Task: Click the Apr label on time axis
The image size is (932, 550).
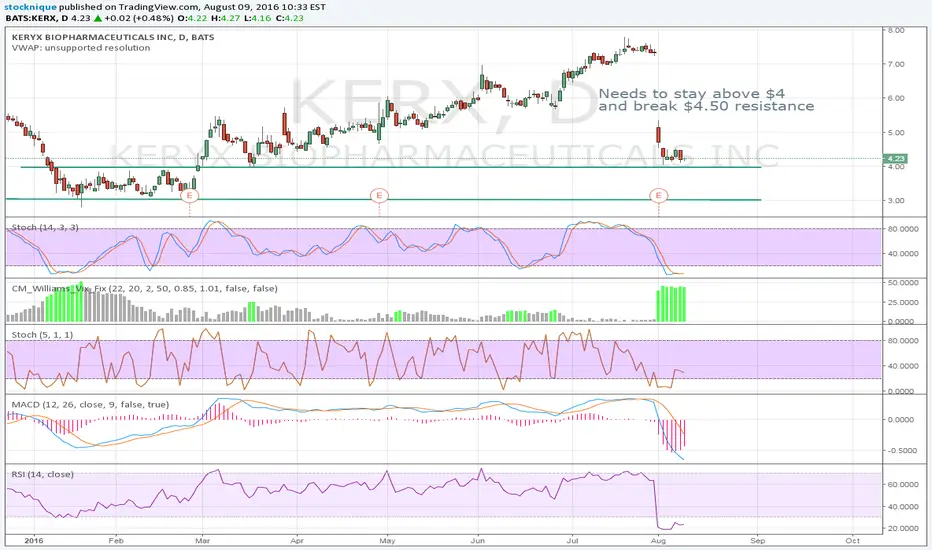Action: (x=297, y=540)
